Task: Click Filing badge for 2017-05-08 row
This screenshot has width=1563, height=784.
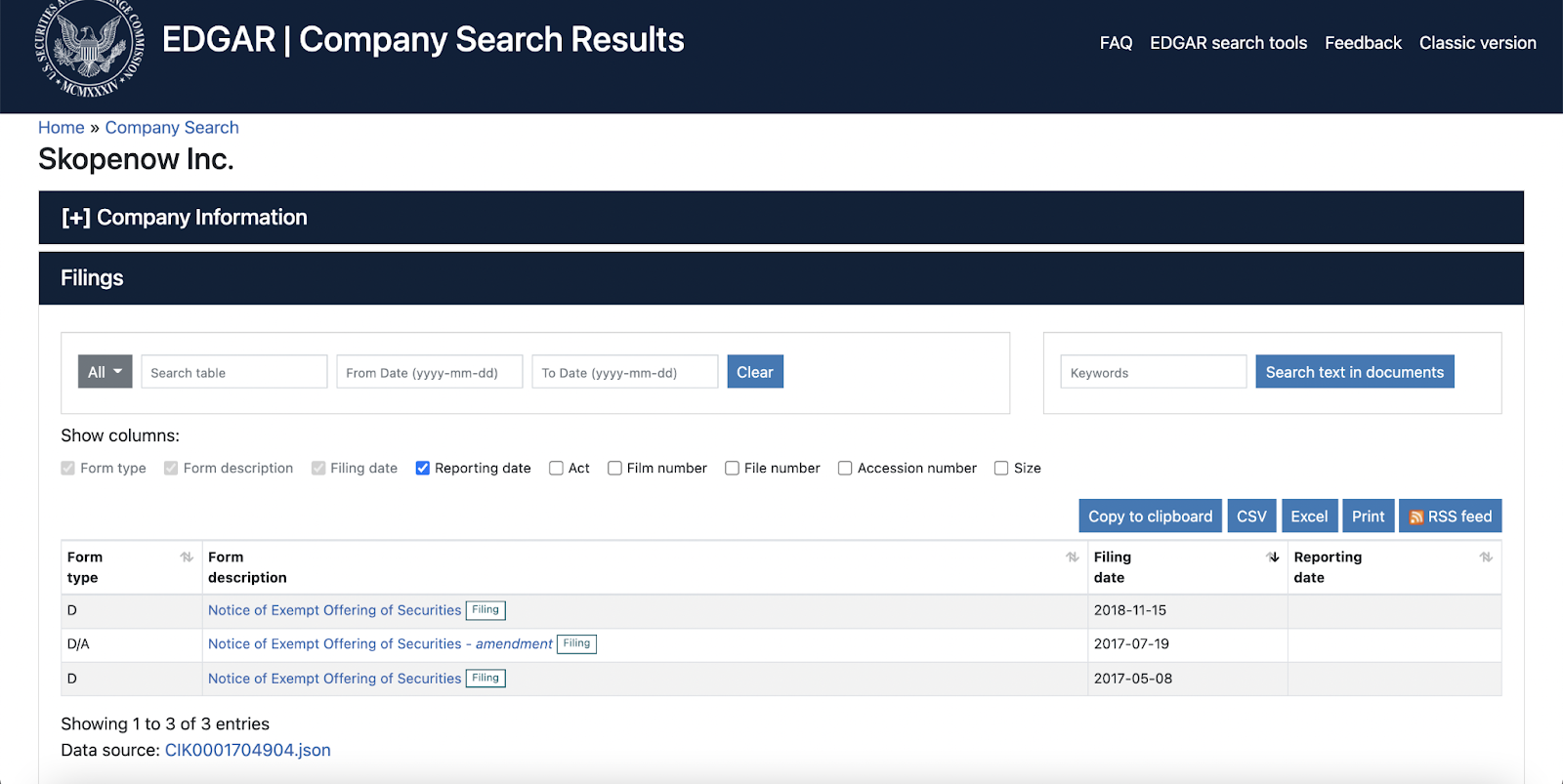Action: click(x=486, y=679)
